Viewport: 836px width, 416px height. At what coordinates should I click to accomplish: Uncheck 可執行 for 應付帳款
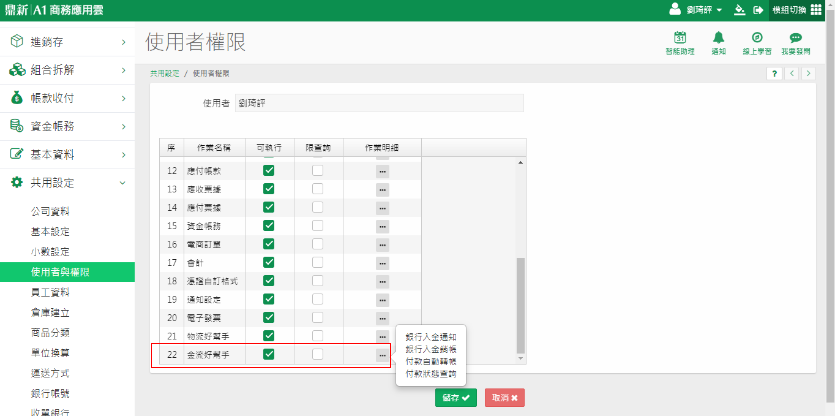point(269,171)
